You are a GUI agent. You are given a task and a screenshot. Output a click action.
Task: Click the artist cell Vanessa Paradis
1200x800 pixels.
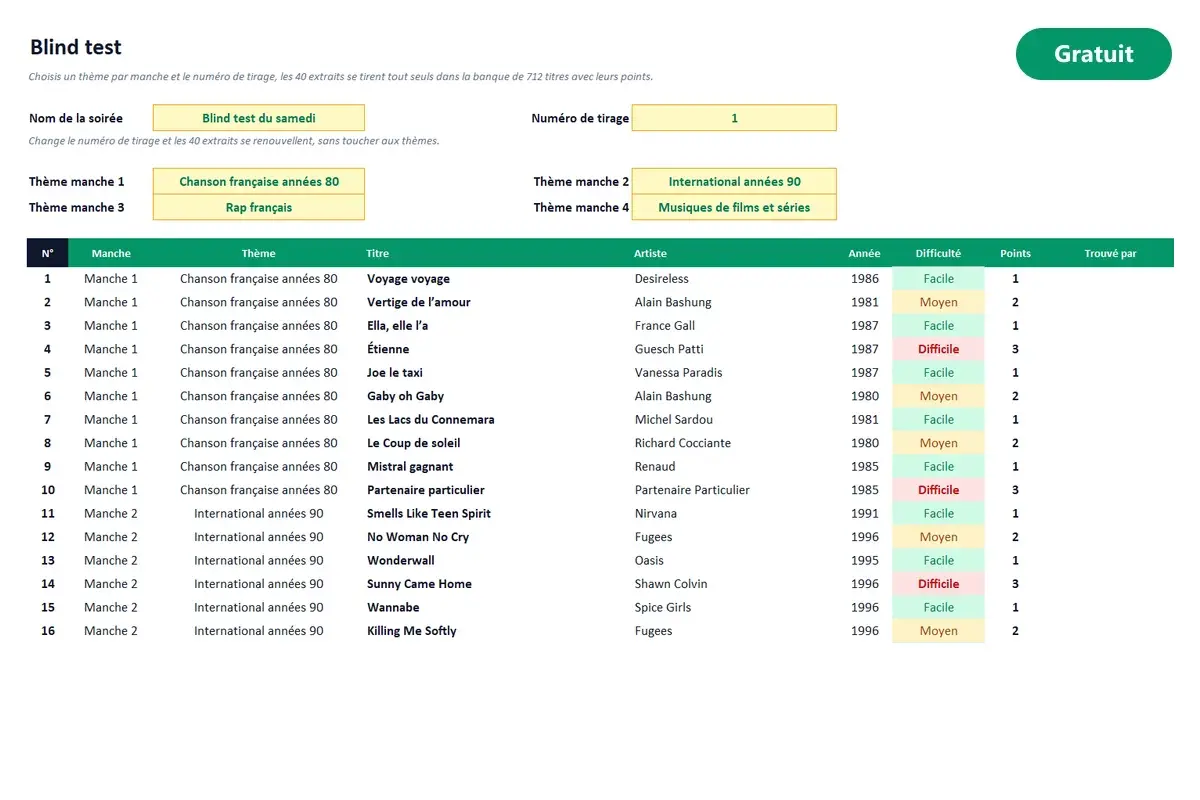pyautogui.click(x=678, y=373)
